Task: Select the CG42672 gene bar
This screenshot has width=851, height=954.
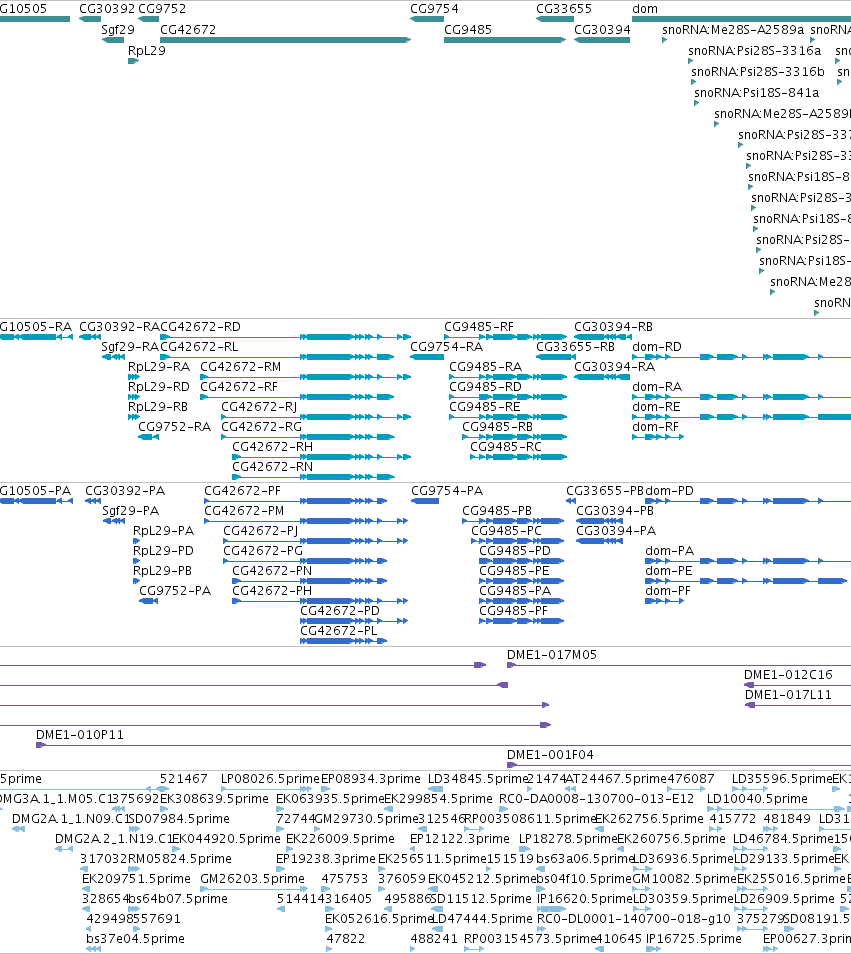Action: coord(285,40)
